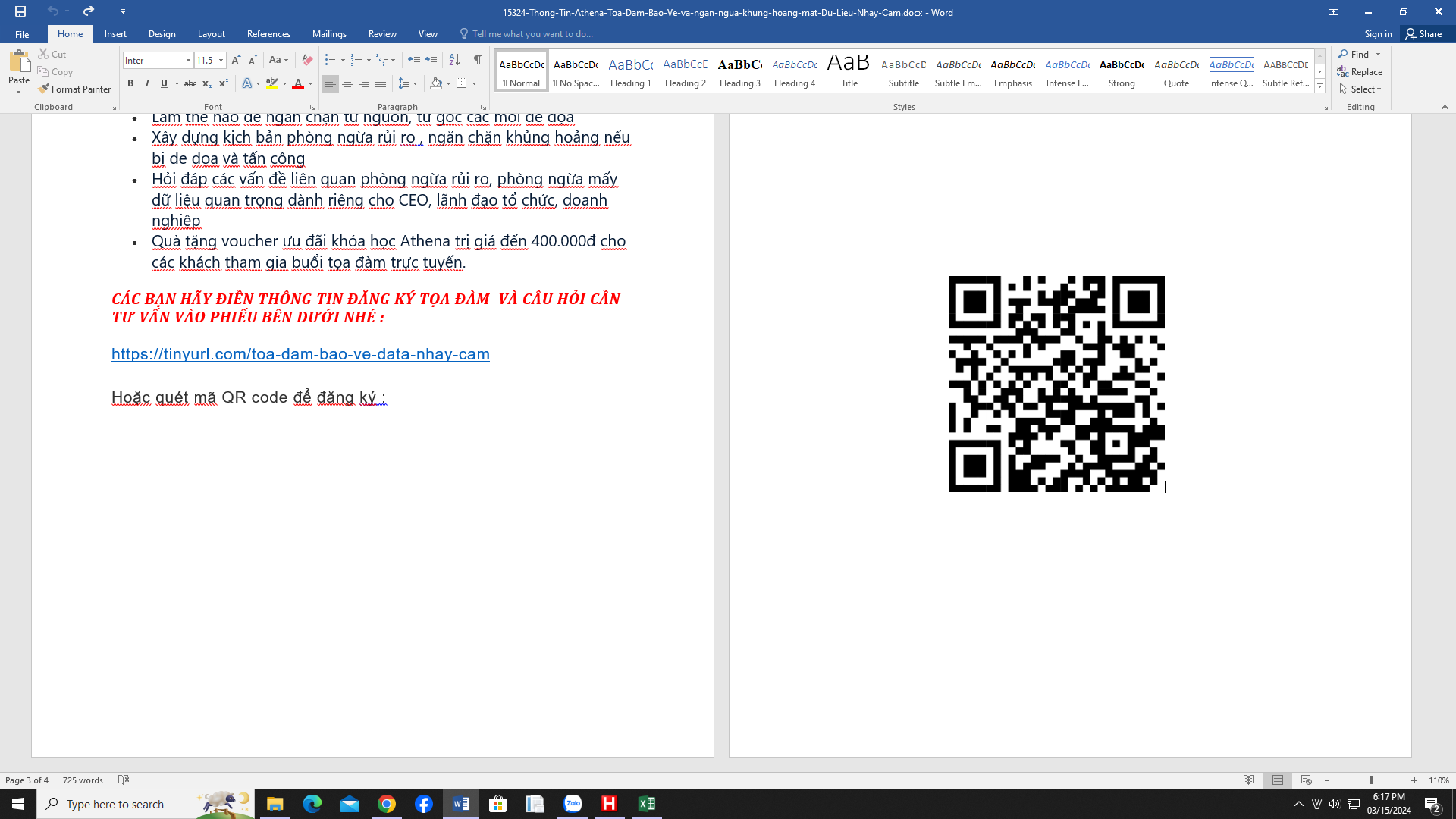Launch Google Chrome from taskbar
Image resolution: width=1456 pixels, height=819 pixels.
click(387, 804)
